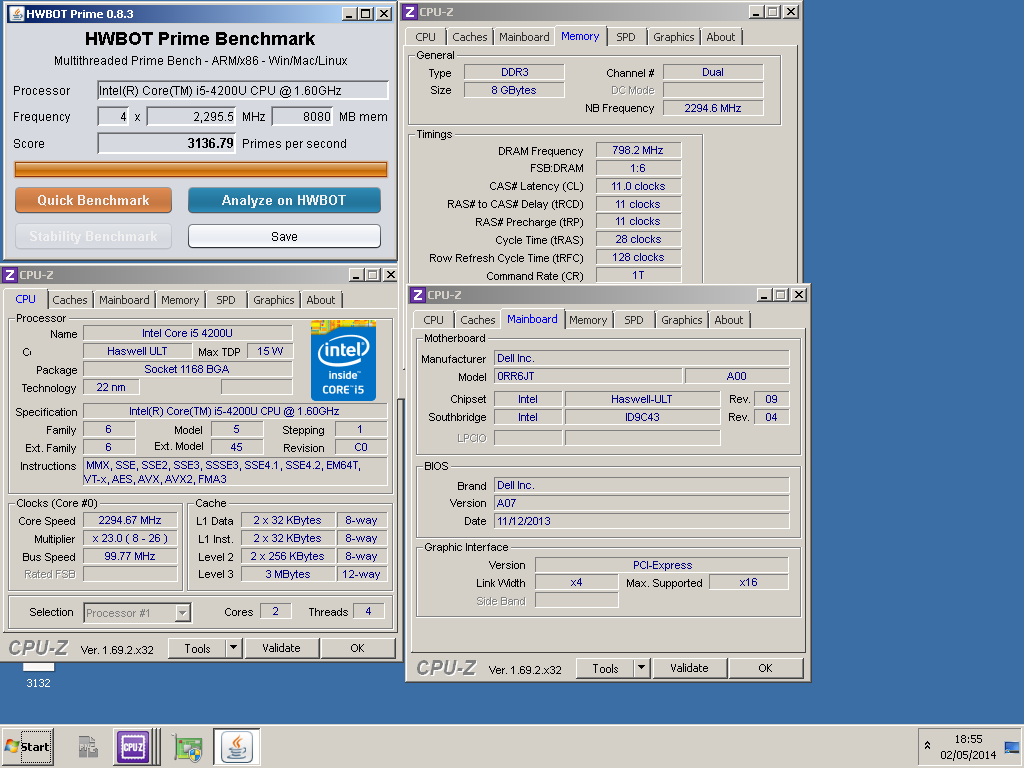Click Validate in the CPU window
This screenshot has height=768, width=1024.
tap(281, 648)
